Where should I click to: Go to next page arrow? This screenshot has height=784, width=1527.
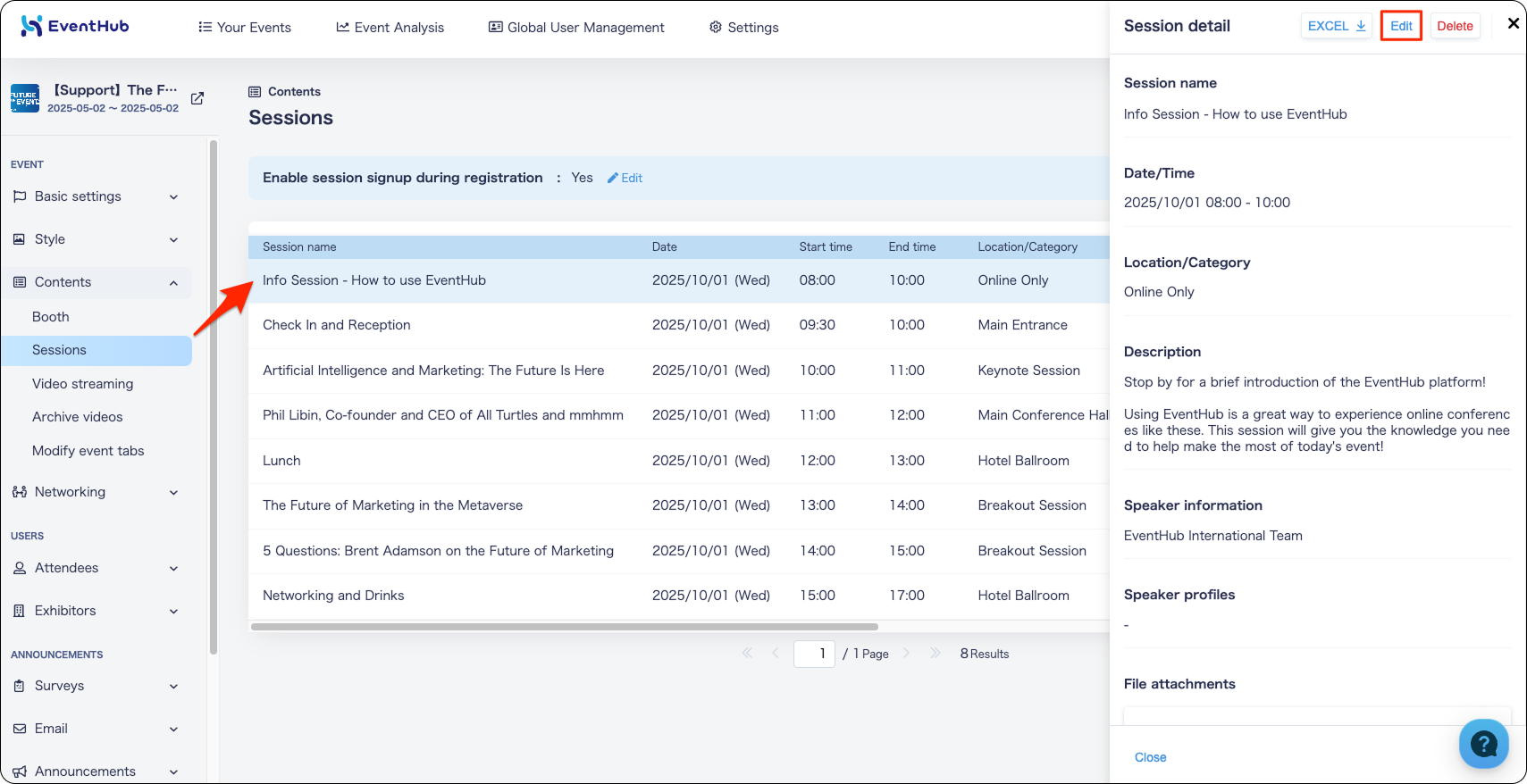point(906,653)
